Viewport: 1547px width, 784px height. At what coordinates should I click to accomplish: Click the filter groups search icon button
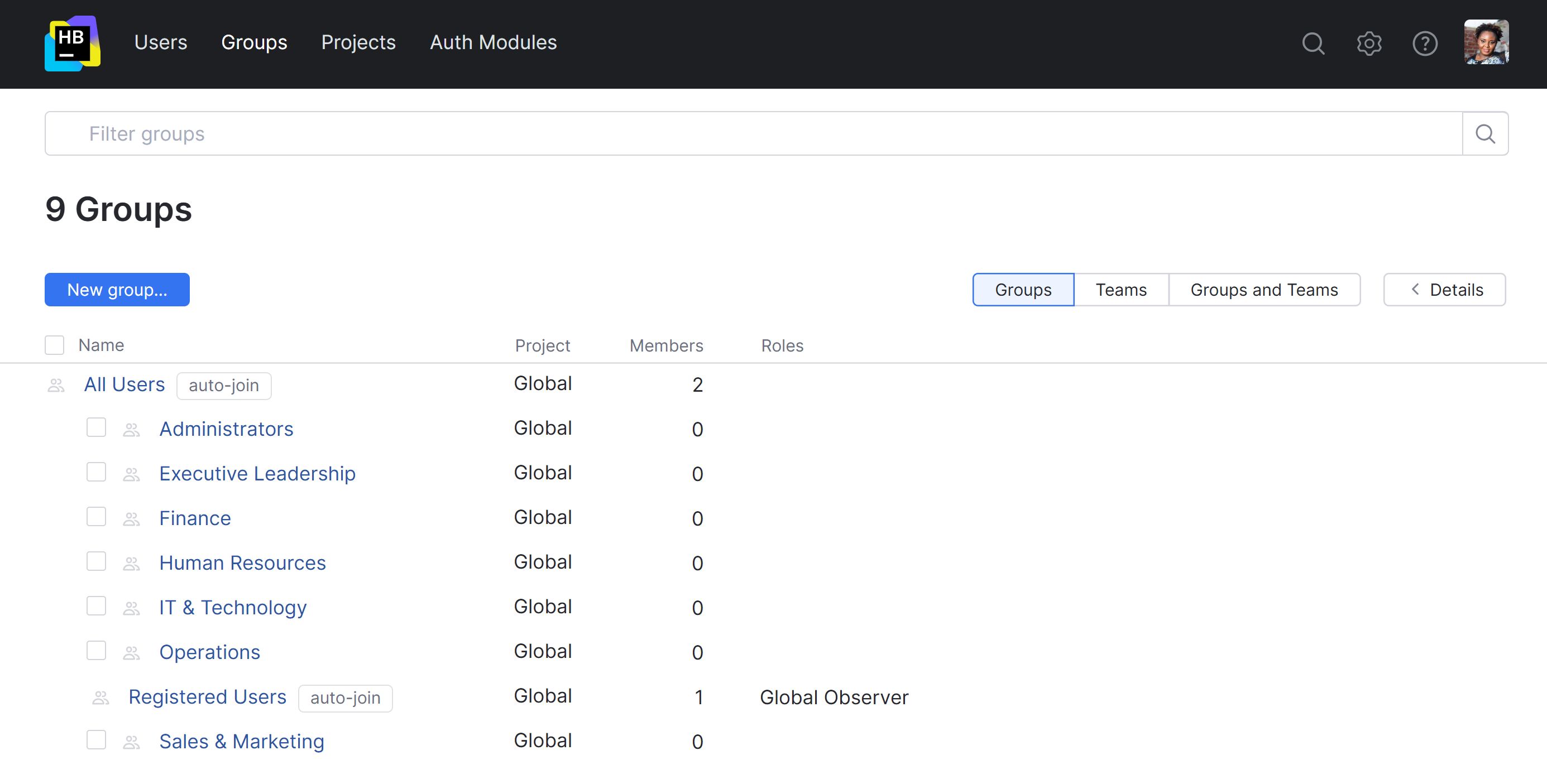(x=1484, y=133)
